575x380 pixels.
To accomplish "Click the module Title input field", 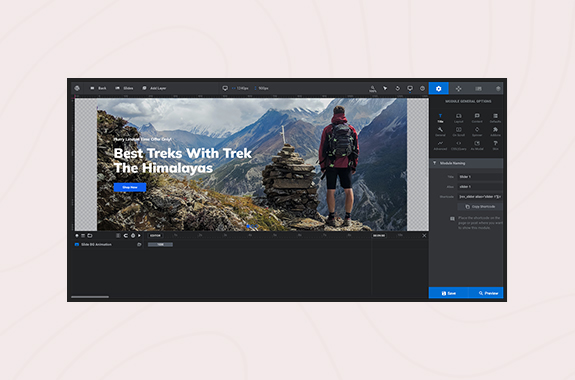I will click(480, 177).
